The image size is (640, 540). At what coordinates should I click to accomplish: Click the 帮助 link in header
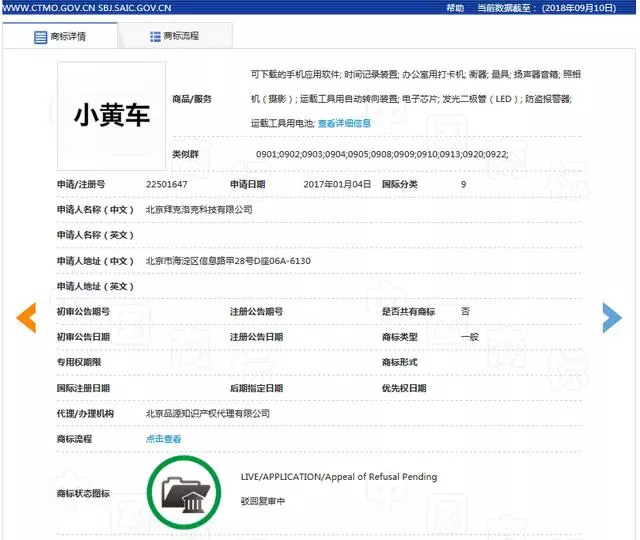tap(455, 8)
